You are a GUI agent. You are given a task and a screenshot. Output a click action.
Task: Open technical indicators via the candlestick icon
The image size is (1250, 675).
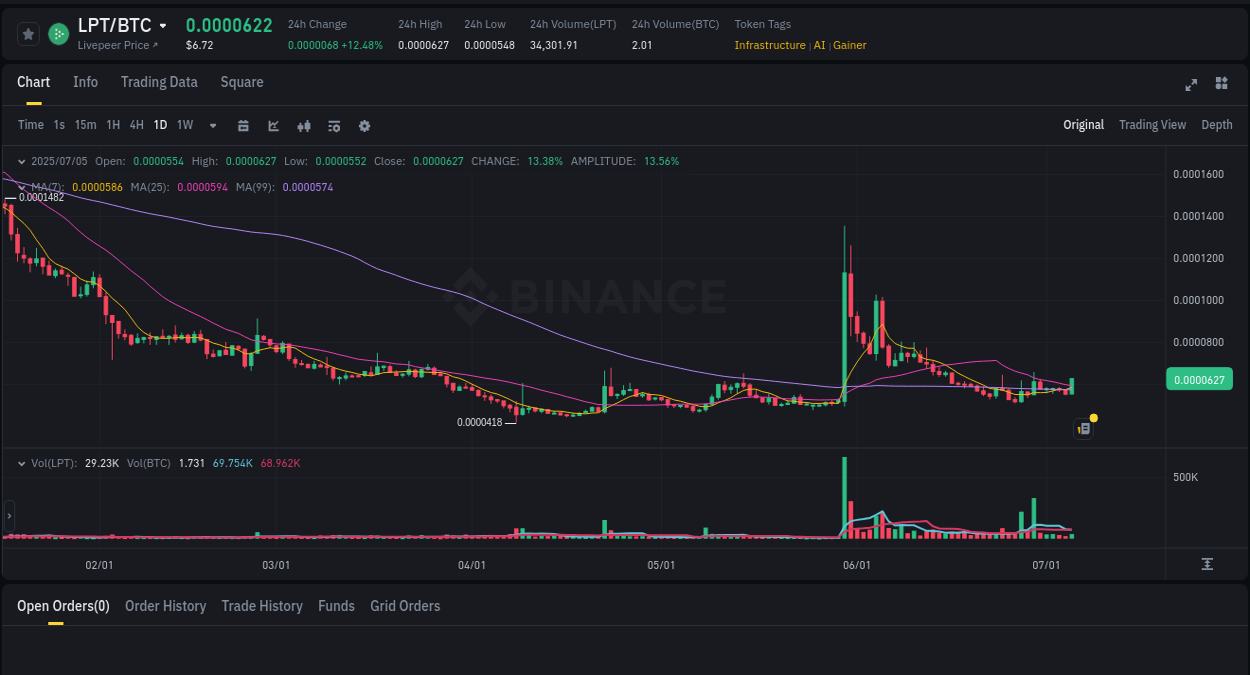coord(304,125)
